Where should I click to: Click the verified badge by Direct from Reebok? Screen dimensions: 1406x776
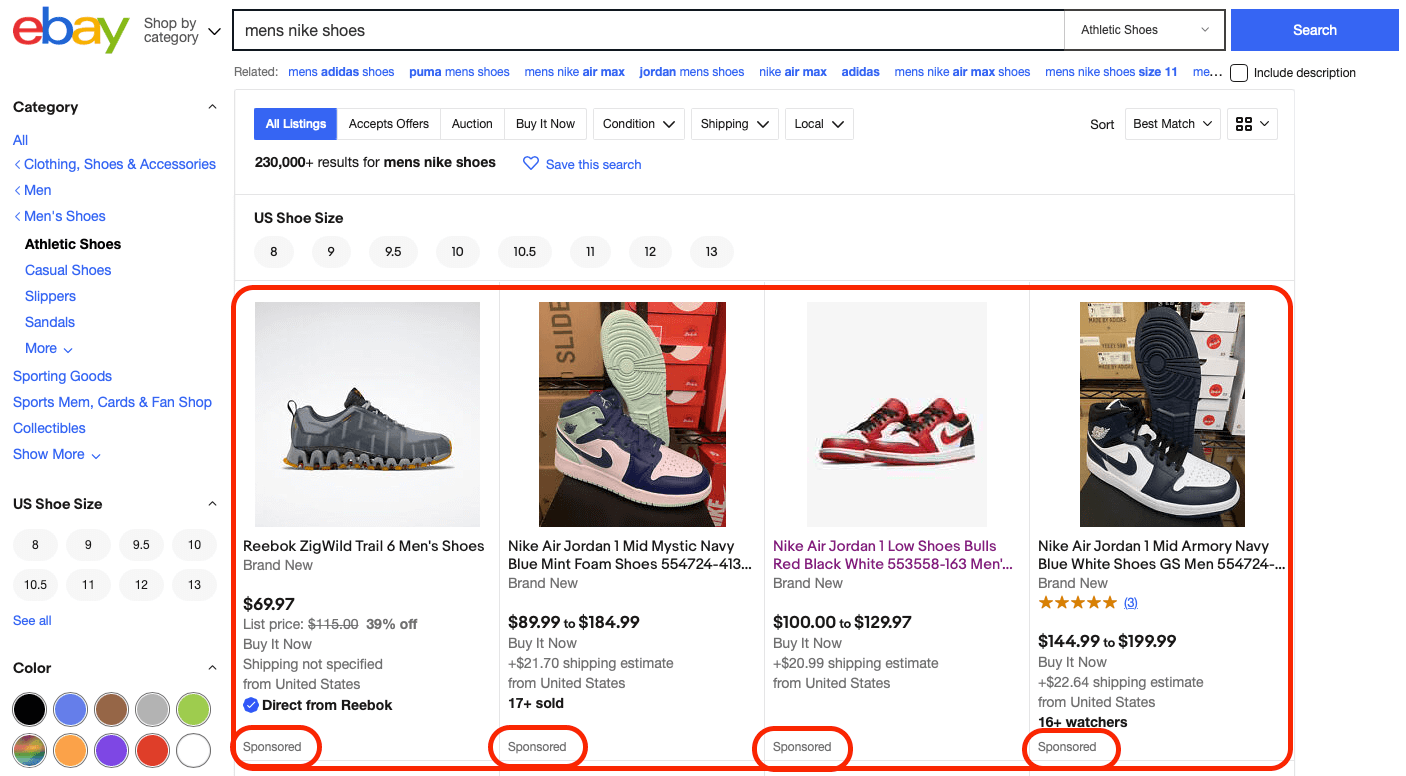(251, 705)
